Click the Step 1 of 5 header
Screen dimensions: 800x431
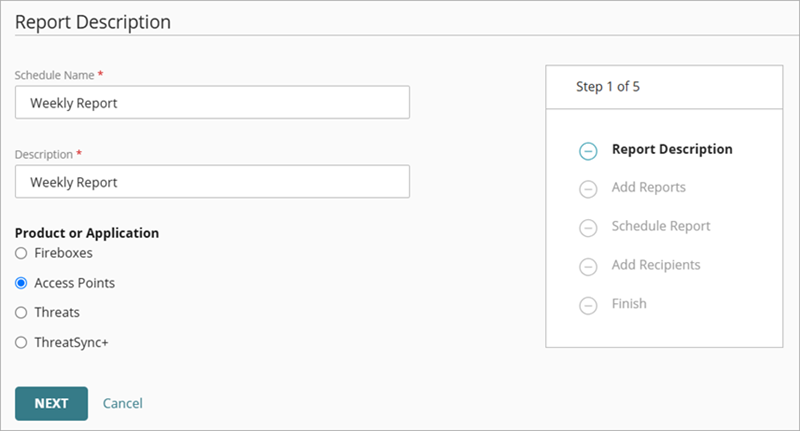(x=608, y=87)
